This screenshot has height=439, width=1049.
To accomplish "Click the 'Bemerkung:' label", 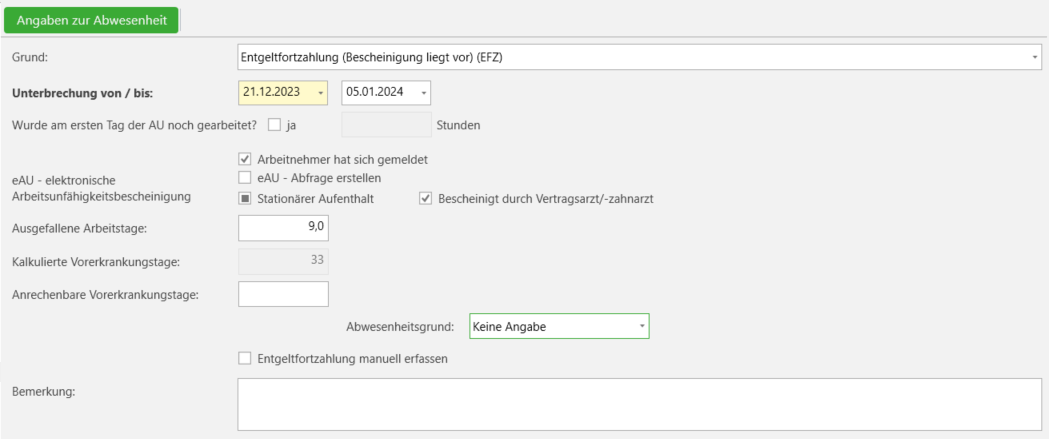I will 43,391.
